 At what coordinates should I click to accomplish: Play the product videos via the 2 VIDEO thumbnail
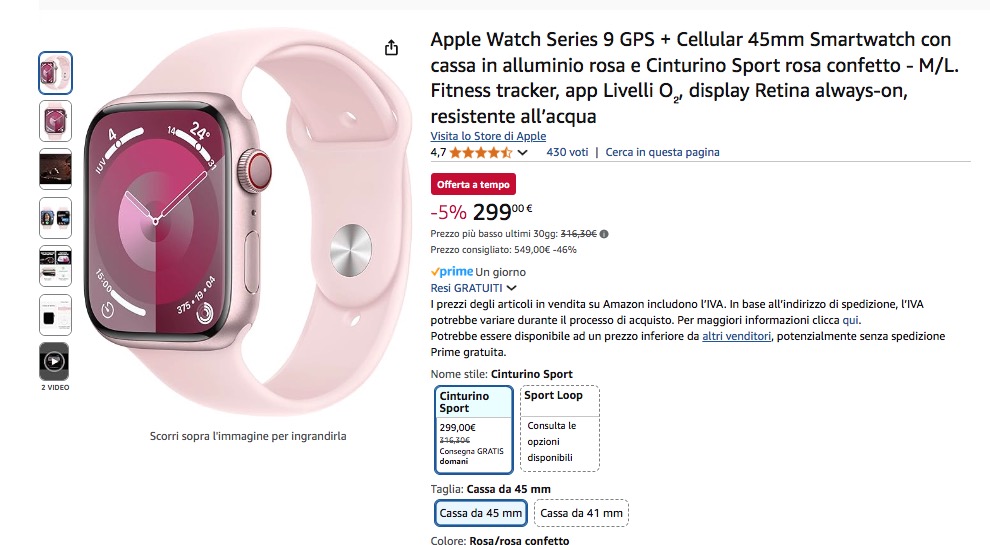[55, 361]
